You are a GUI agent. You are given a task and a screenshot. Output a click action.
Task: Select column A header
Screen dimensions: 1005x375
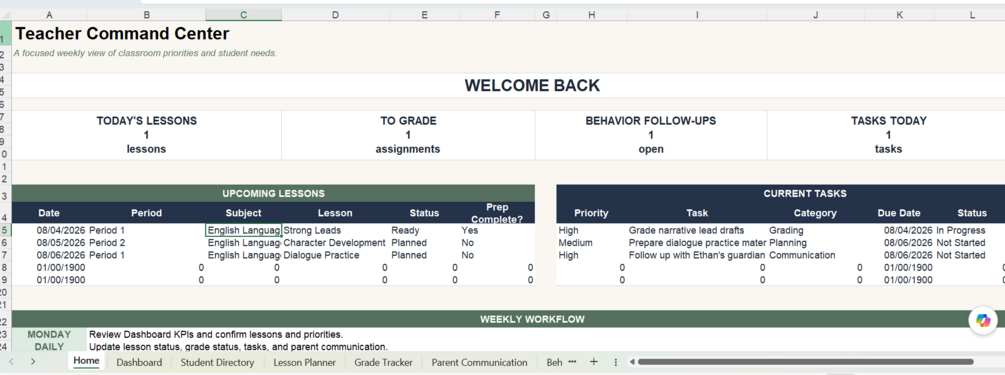tap(49, 15)
